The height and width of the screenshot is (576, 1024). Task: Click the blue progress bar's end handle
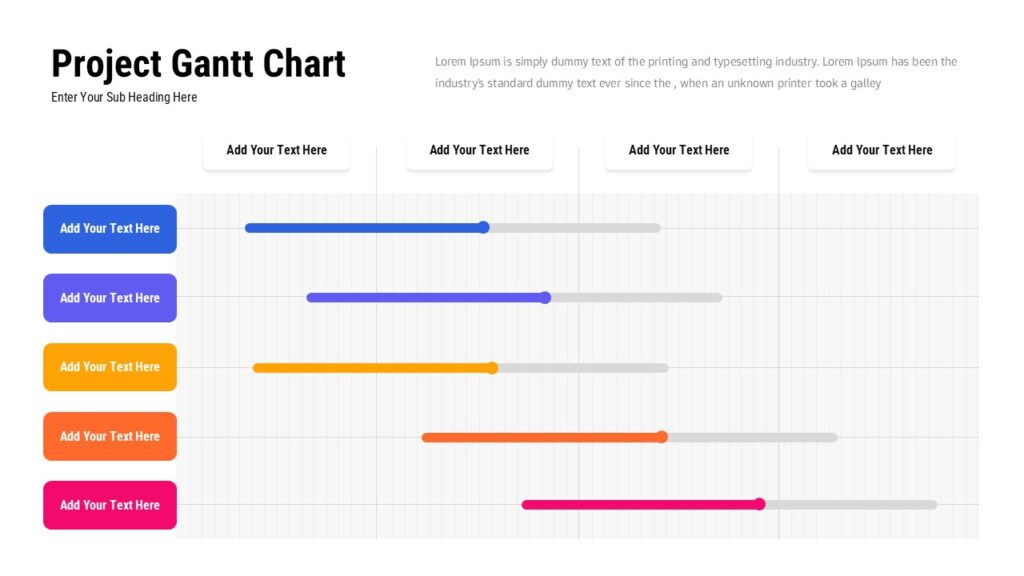tap(484, 227)
